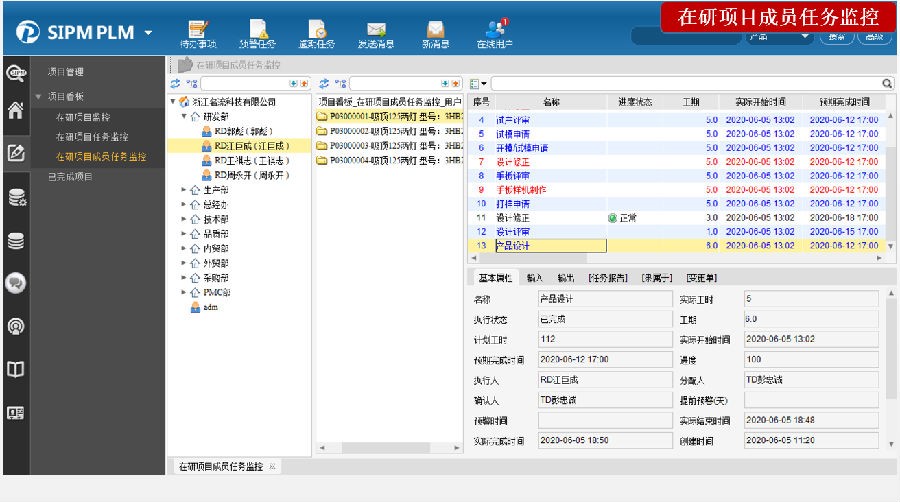Expand the PMC部 tree node
900x502 pixels.
184,292
